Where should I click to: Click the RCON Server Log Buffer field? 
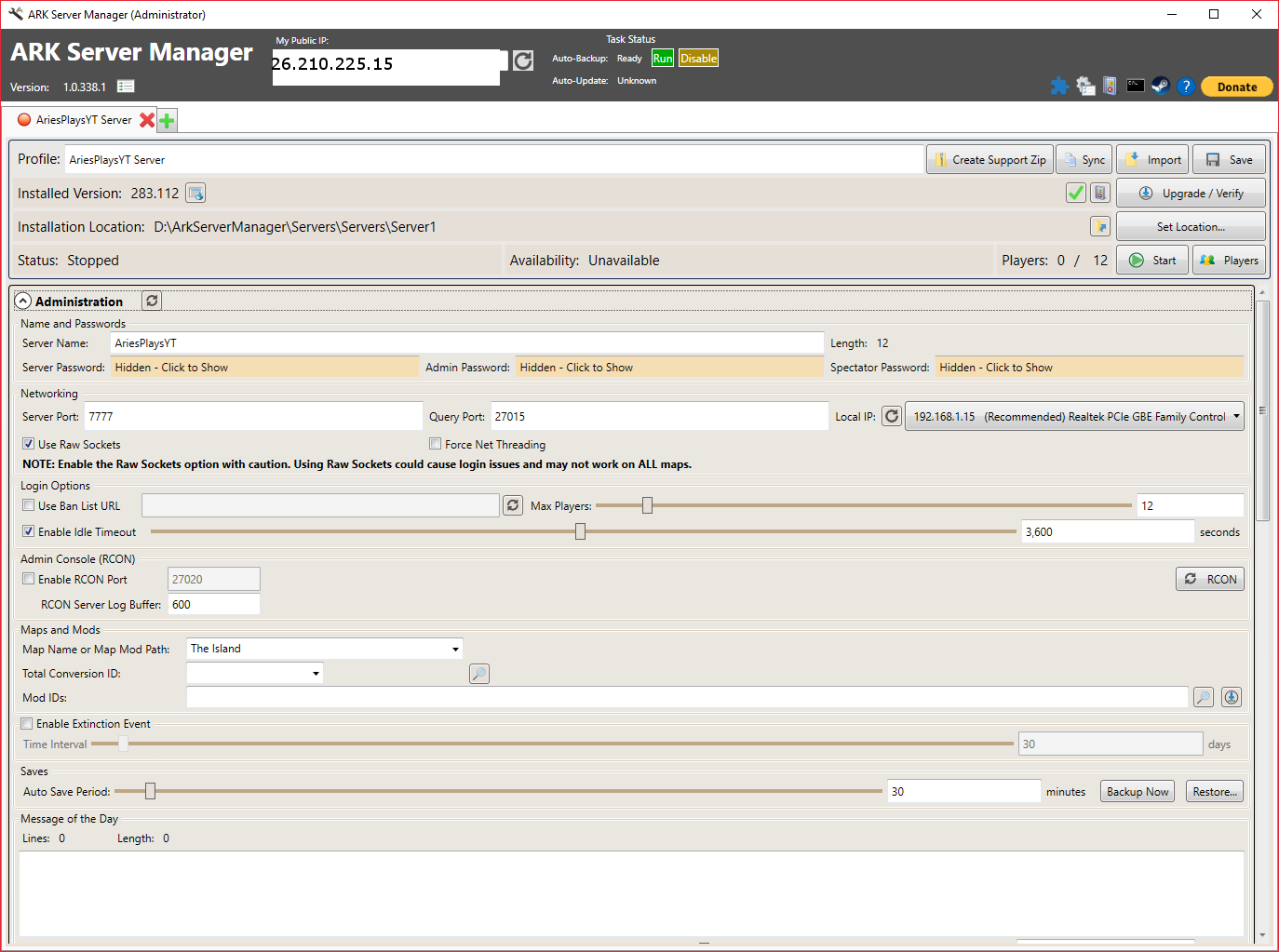214,604
